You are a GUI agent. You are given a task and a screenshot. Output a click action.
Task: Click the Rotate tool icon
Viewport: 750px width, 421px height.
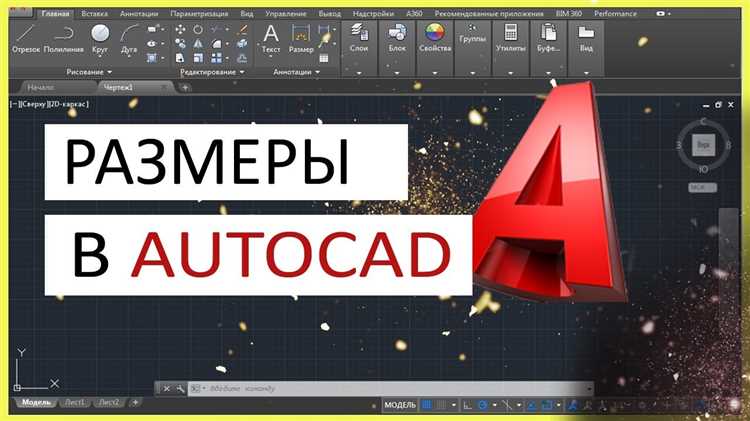pos(198,30)
